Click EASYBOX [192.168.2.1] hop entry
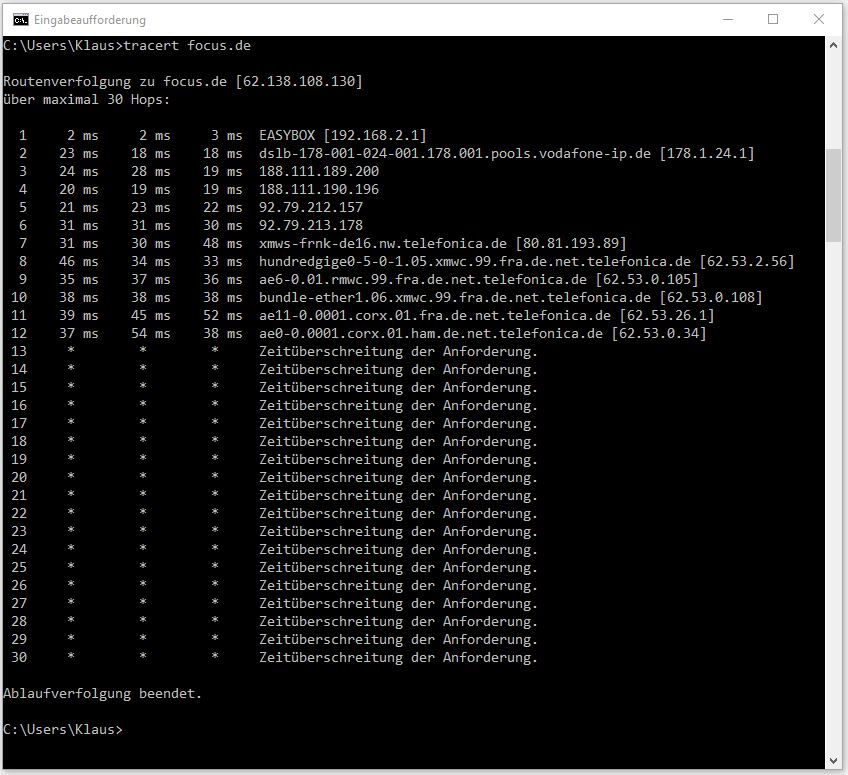This screenshot has width=848, height=775. pyautogui.click(x=343, y=135)
